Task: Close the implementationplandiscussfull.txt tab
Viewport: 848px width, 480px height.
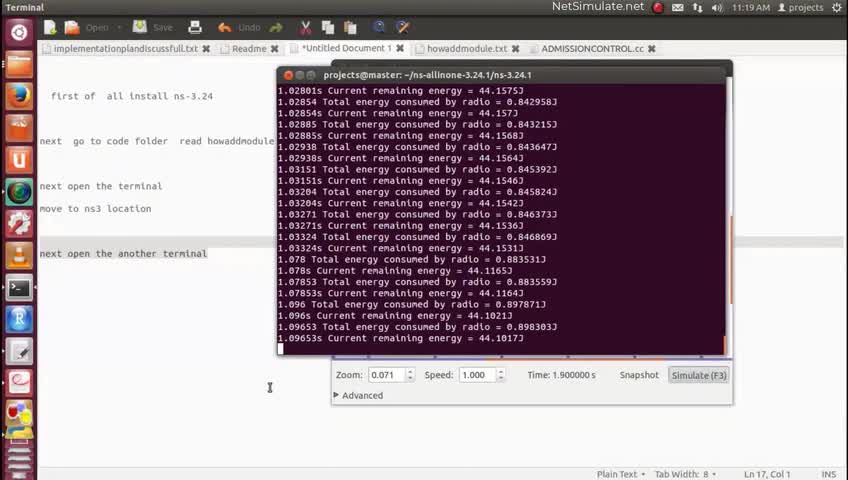Action: click(206, 49)
